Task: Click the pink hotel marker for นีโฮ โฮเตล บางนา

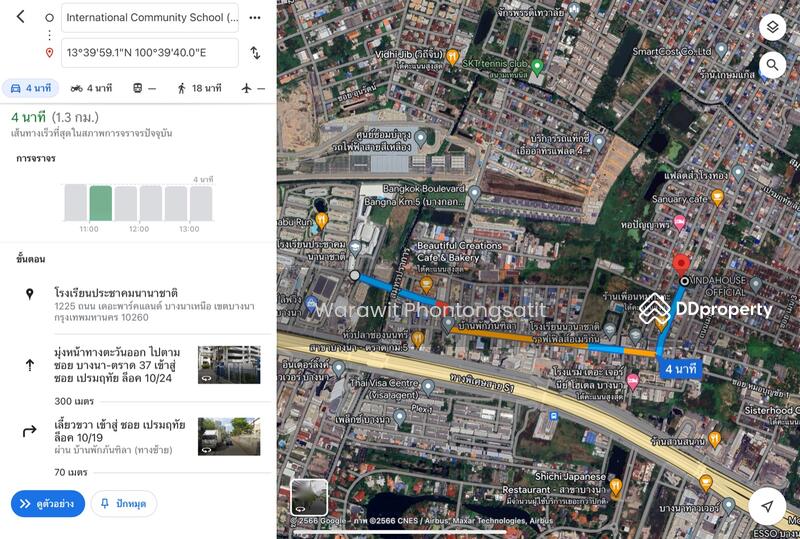Action: coord(633,381)
